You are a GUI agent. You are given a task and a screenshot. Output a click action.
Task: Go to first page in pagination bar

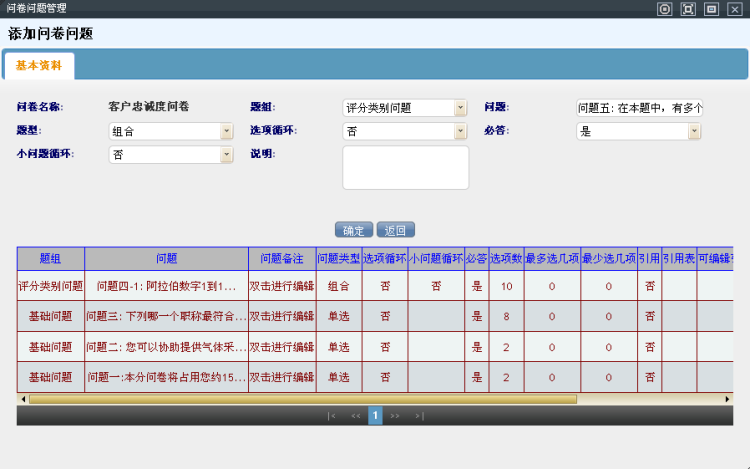tap(331, 416)
